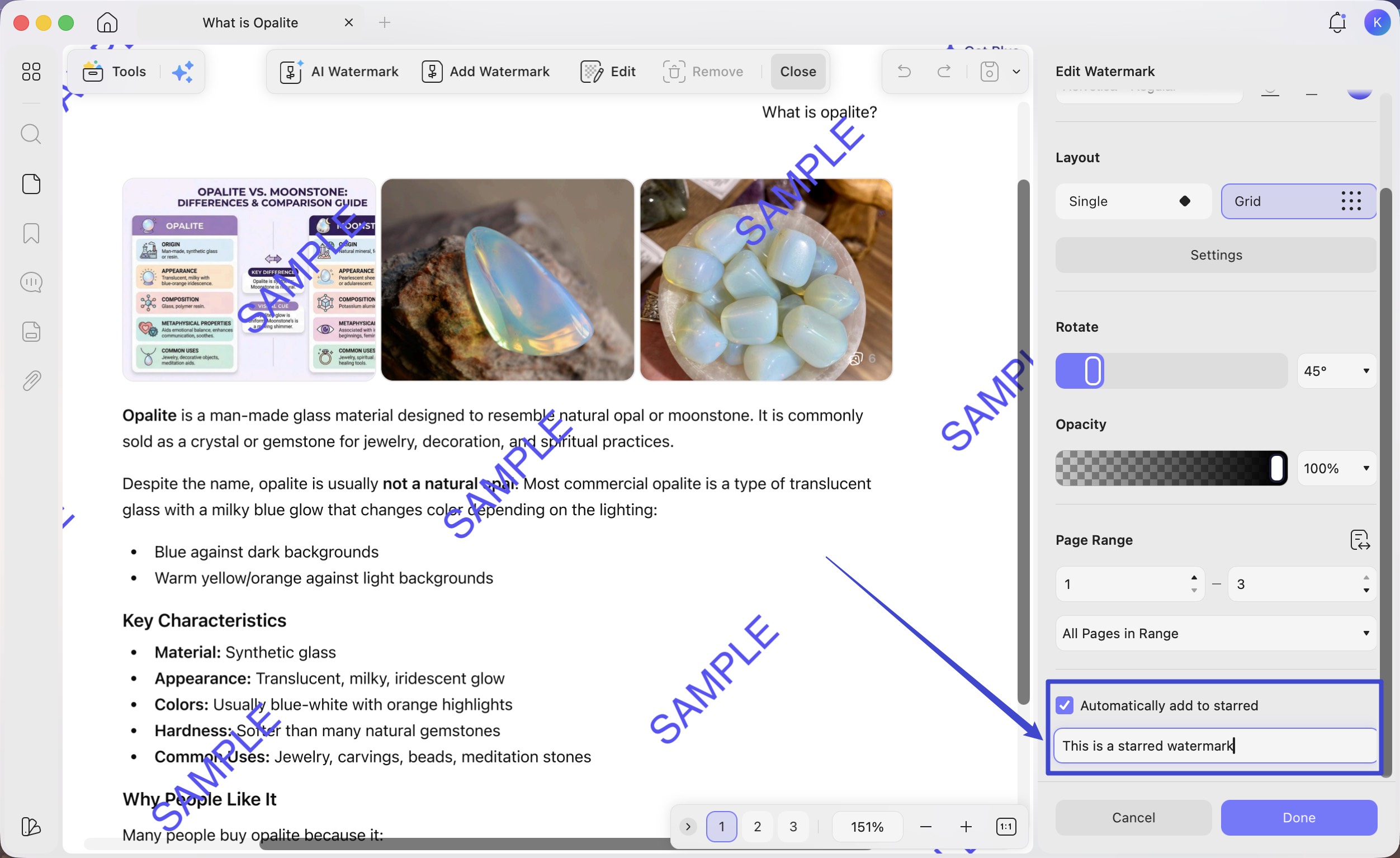Click the Rotate slider handle
Viewport: 1400px width, 858px height.
pos(1093,371)
